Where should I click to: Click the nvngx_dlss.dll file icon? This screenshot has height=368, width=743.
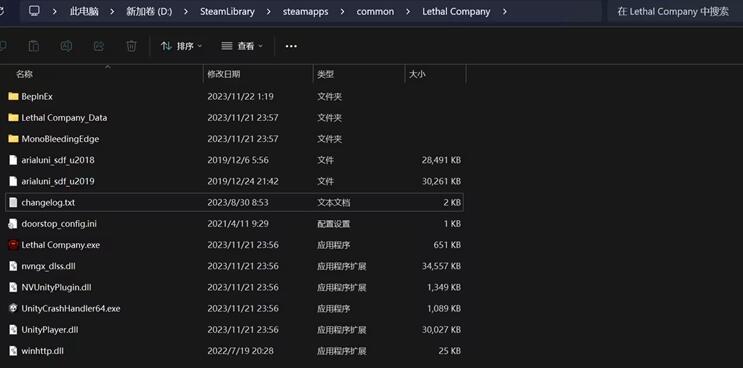click(x=13, y=266)
